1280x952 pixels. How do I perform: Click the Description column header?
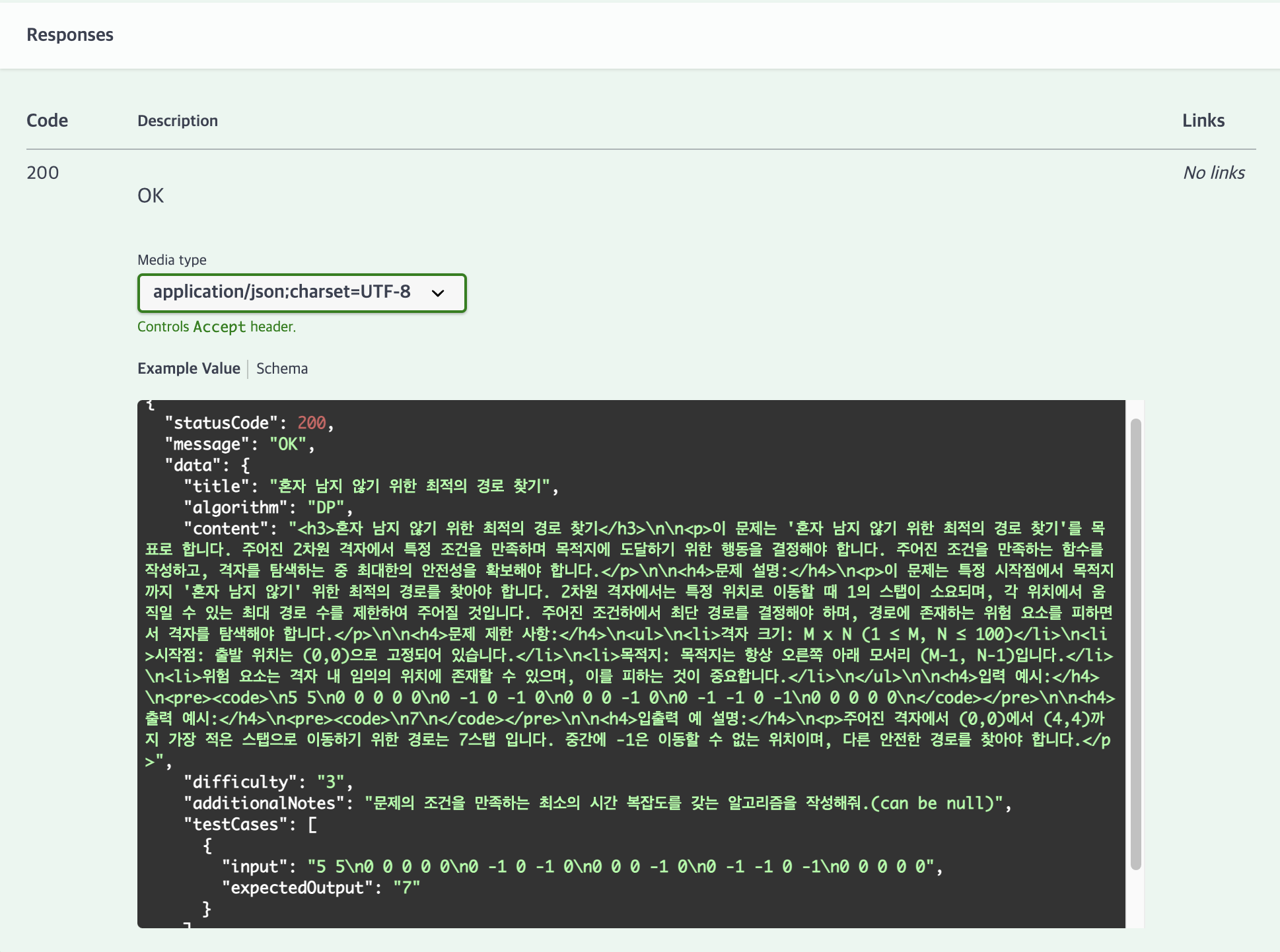[177, 121]
